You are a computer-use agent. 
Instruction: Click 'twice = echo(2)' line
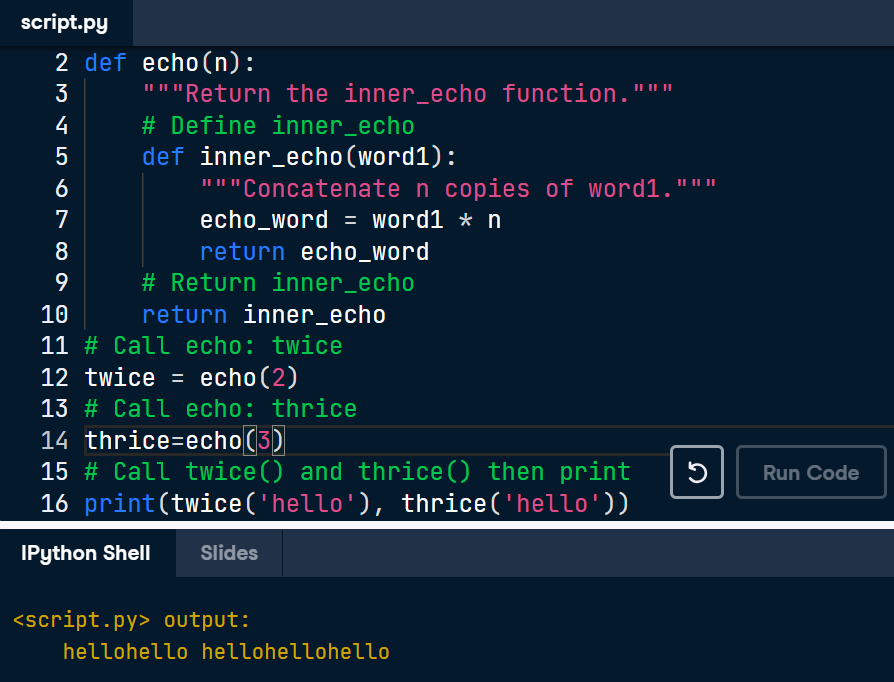[x=192, y=377]
